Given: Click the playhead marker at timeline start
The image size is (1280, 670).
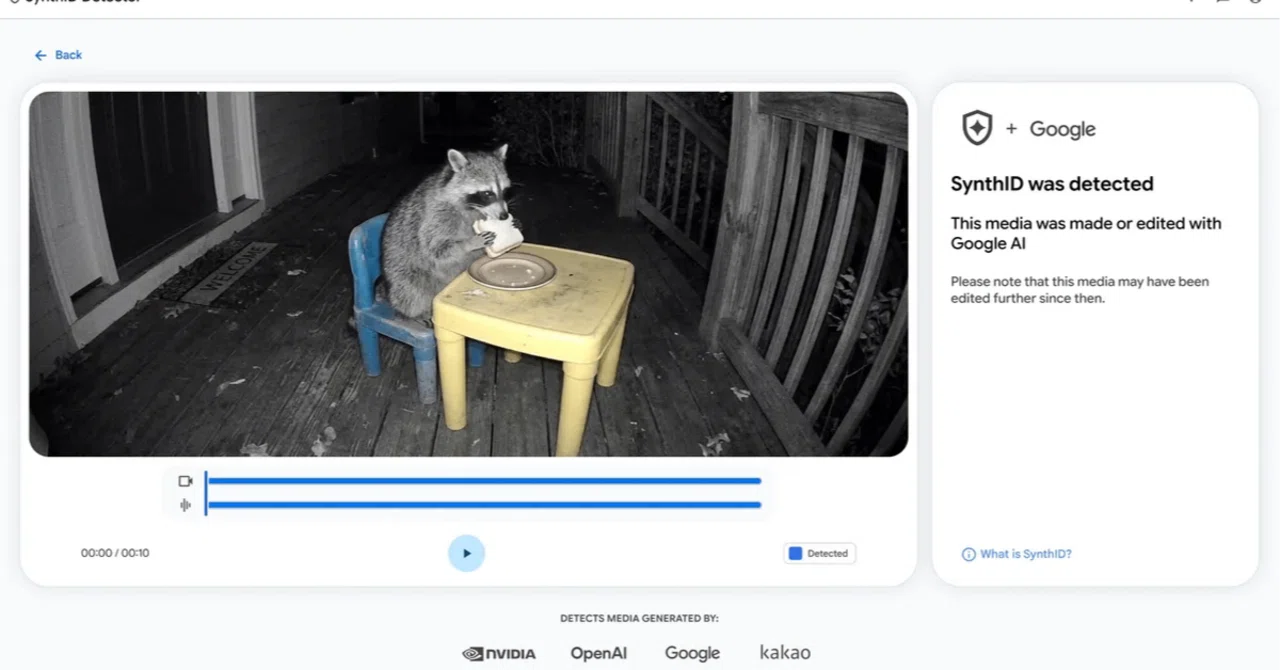Looking at the screenshot, I should (x=205, y=493).
